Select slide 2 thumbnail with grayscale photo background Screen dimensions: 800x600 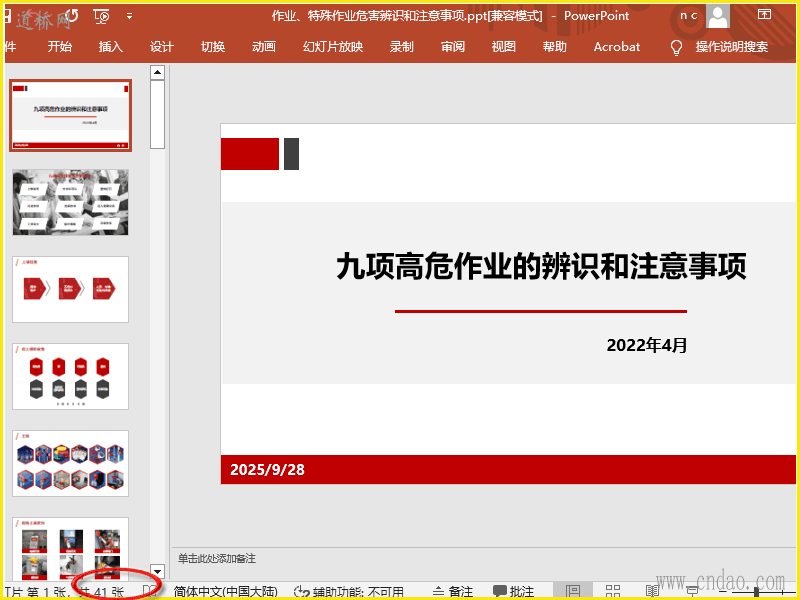[x=70, y=203]
